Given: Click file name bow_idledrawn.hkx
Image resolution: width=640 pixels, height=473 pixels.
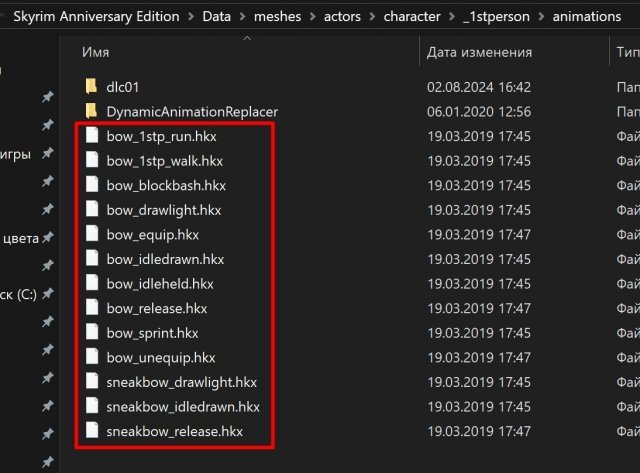Looking at the screenshot, I should 165,259.
